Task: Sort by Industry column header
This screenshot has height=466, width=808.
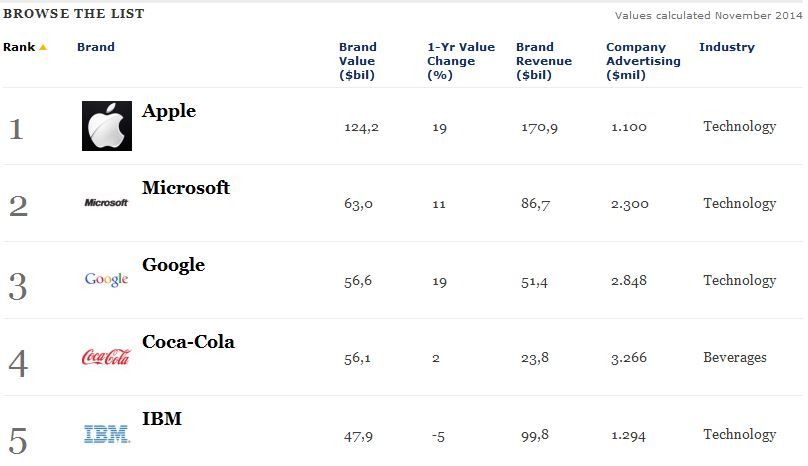Action: (726, 47)
